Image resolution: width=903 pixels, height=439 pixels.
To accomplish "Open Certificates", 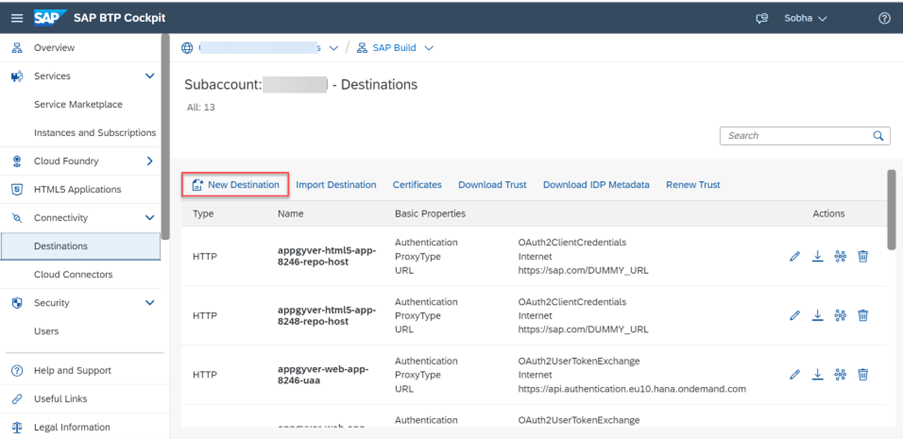I will [x=417, y=185].
